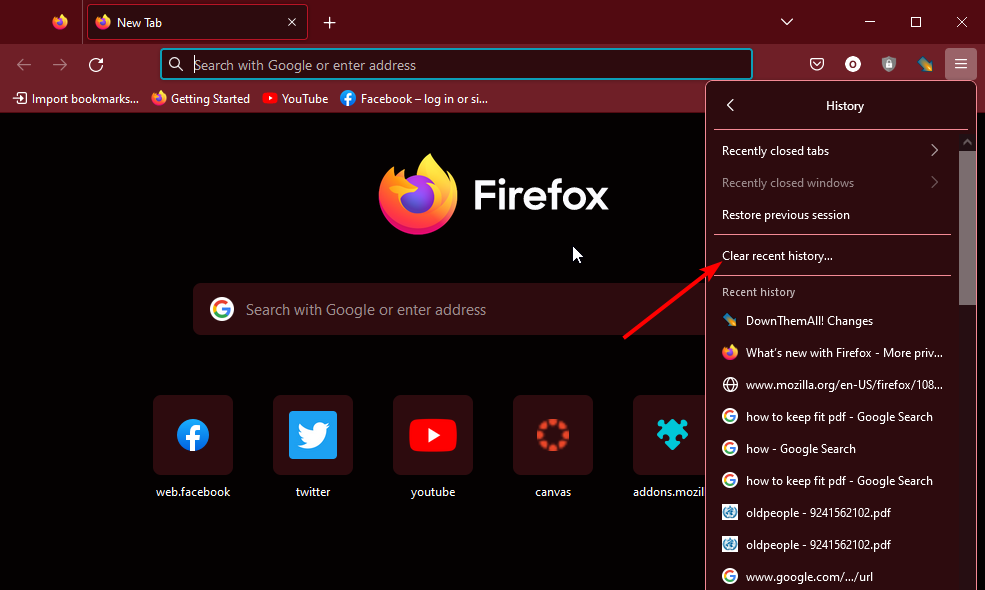Image resolution: width=985 pixels, height=590 pixels.
Task: Click the Firefox View icon in tab bar
Action: point(60,22)
